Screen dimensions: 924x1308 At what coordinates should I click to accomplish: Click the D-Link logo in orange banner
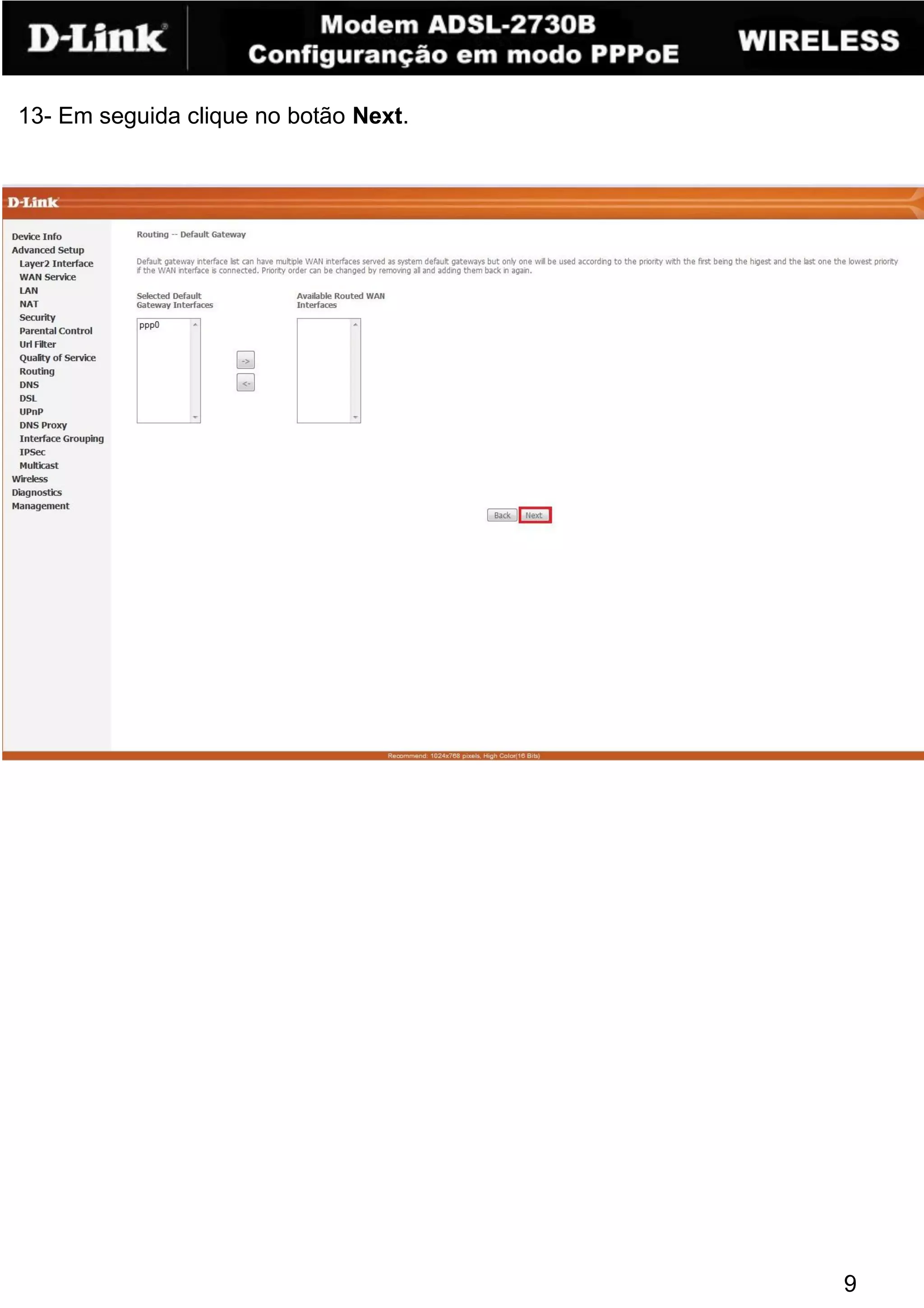point(33,202)
